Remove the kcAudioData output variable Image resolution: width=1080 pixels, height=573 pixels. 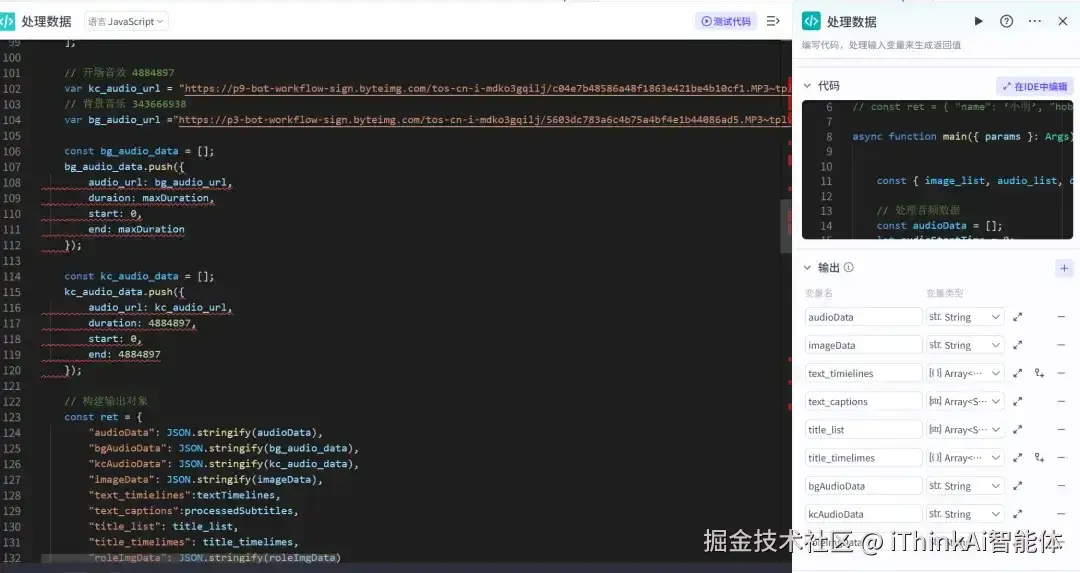pyautogui.click(x=1061, y=514)
